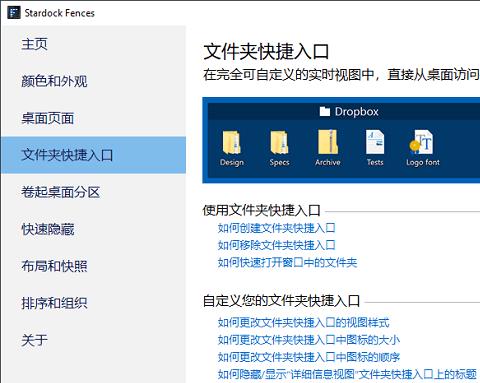Click the 使用文件夹快捷入口 section heading

[x=261, y=210]
